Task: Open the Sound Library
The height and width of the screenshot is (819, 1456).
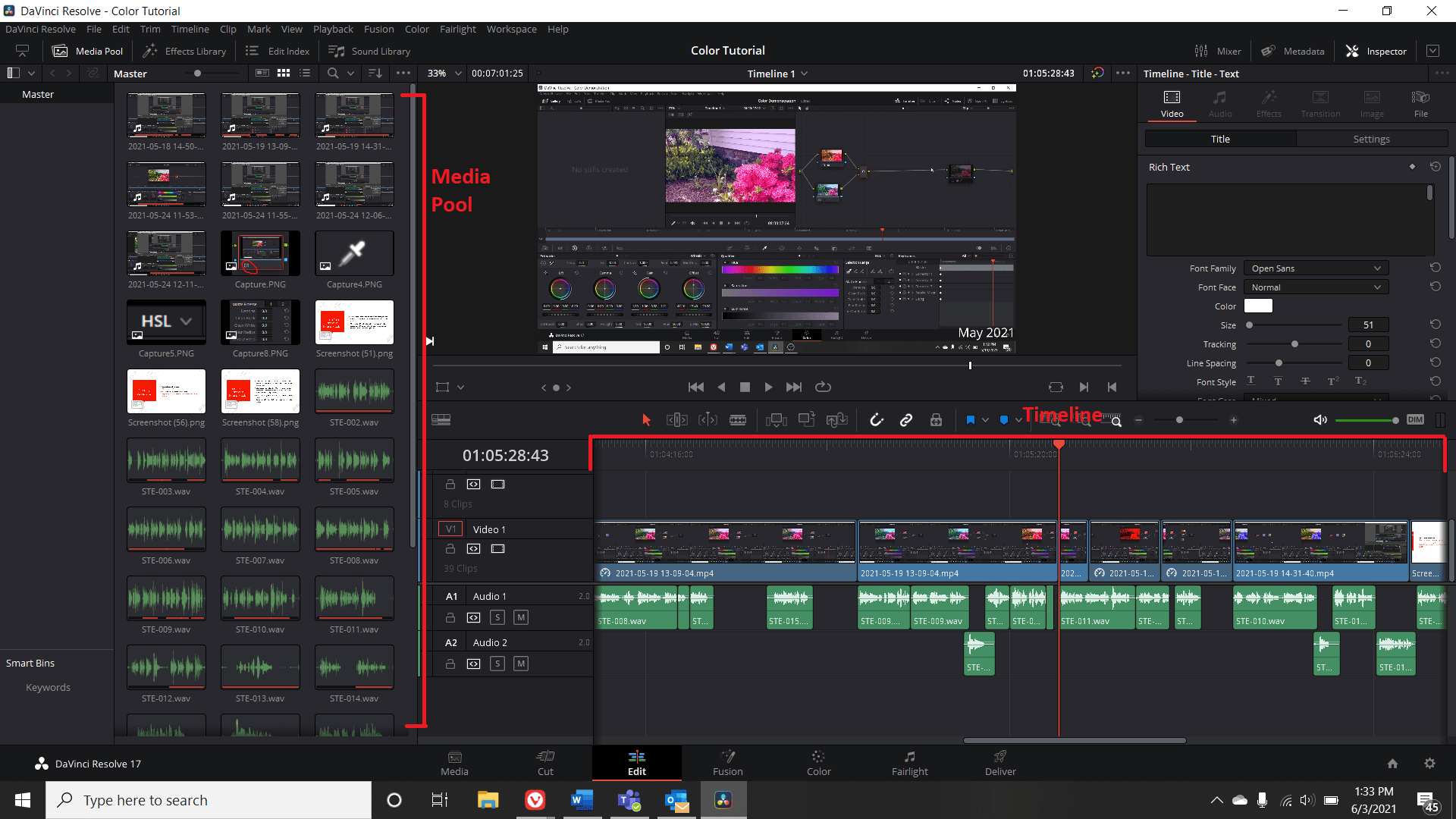Action: pos(369,51)
